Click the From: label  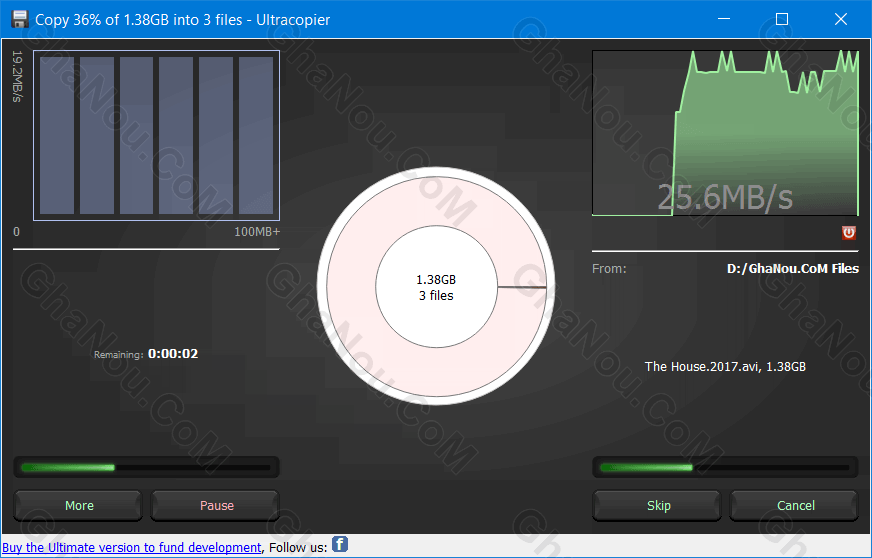point(609,269)
